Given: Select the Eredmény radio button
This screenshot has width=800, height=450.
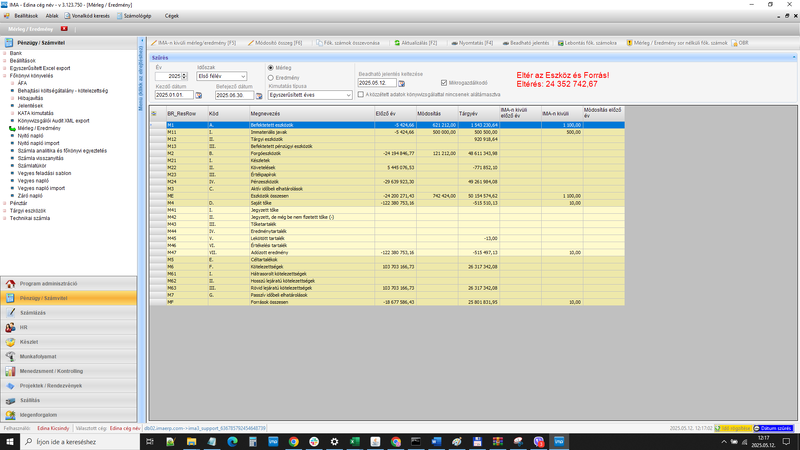Looking at the screenshot, I should tap(271, 78).
